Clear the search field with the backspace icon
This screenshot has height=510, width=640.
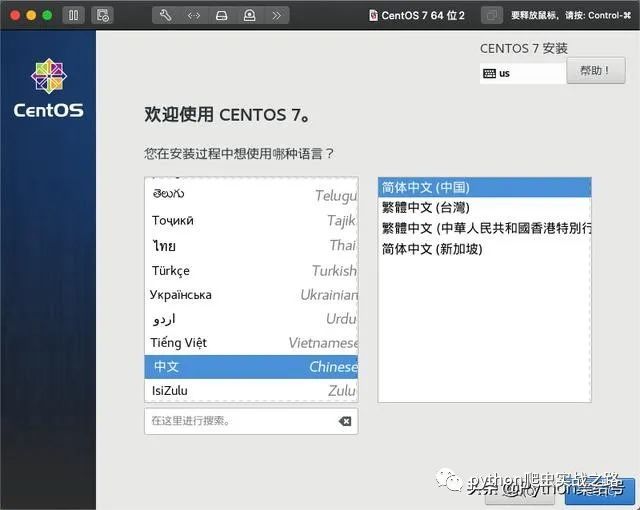pos(345,421)
